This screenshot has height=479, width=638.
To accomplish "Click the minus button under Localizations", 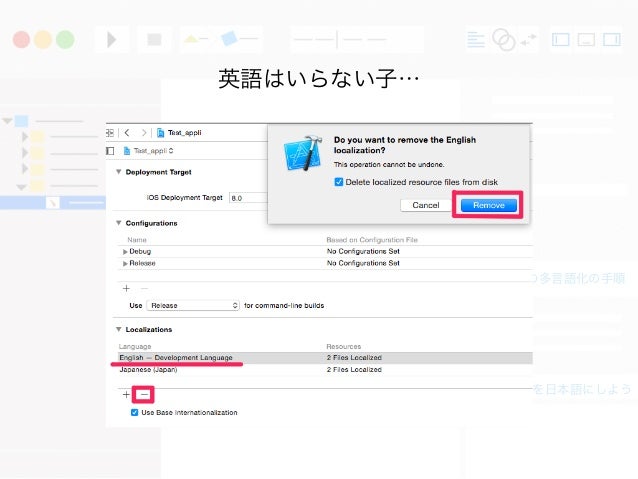I will [x=144, y=394].
